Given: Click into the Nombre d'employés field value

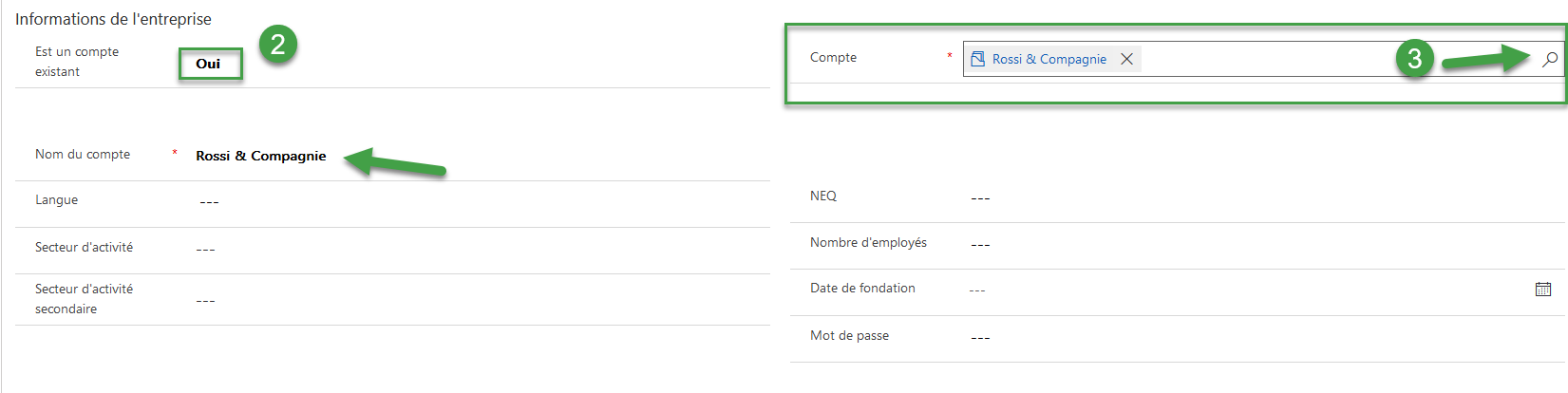Looking at the screenshot, I should pyautogui.click(x=980, y=245).
